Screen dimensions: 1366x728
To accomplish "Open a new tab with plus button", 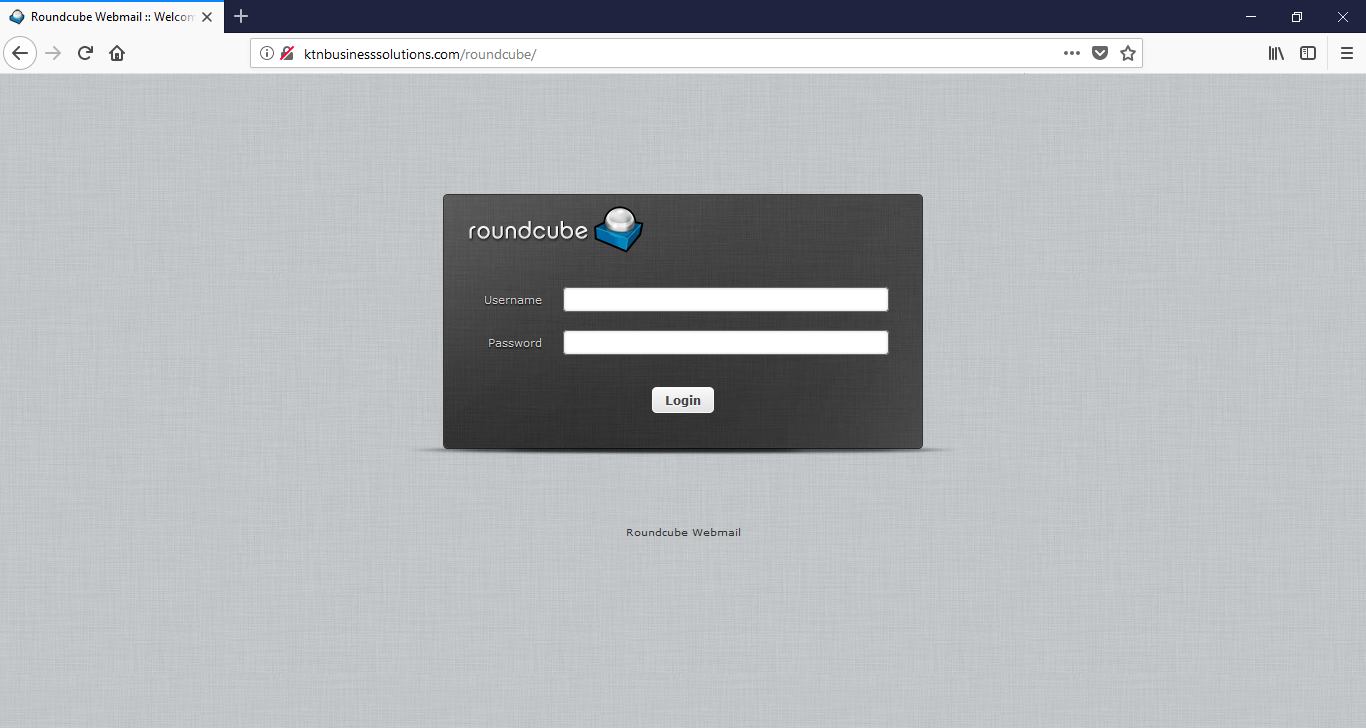I will 241,16.
